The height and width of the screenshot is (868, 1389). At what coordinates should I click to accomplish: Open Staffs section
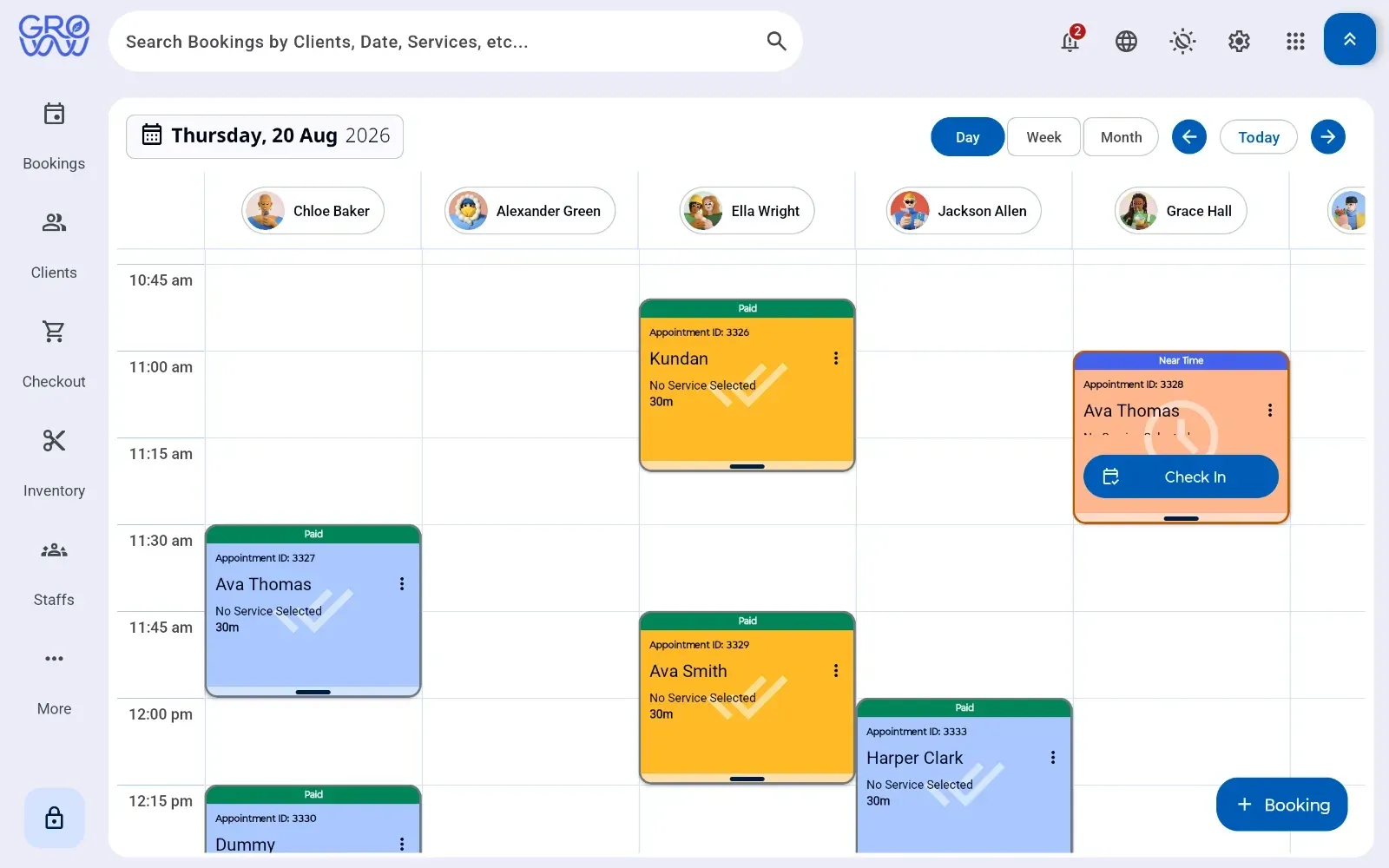tap(54, 573)
